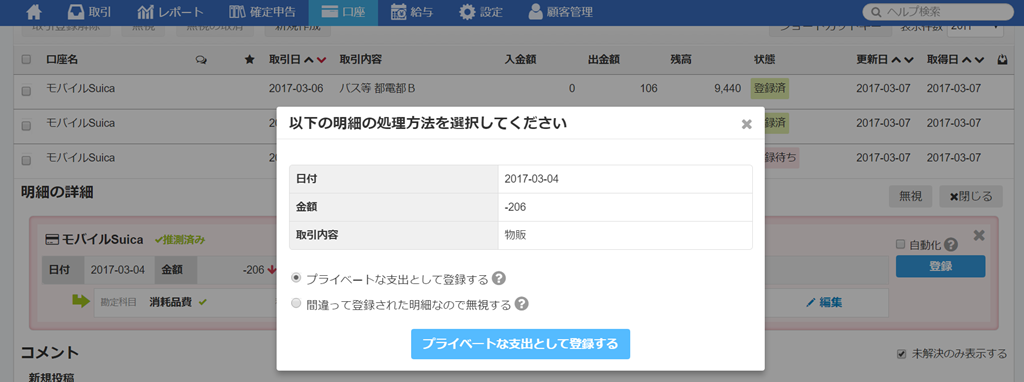Sort 取引日 ascending with up arrow

click(310, 60)
